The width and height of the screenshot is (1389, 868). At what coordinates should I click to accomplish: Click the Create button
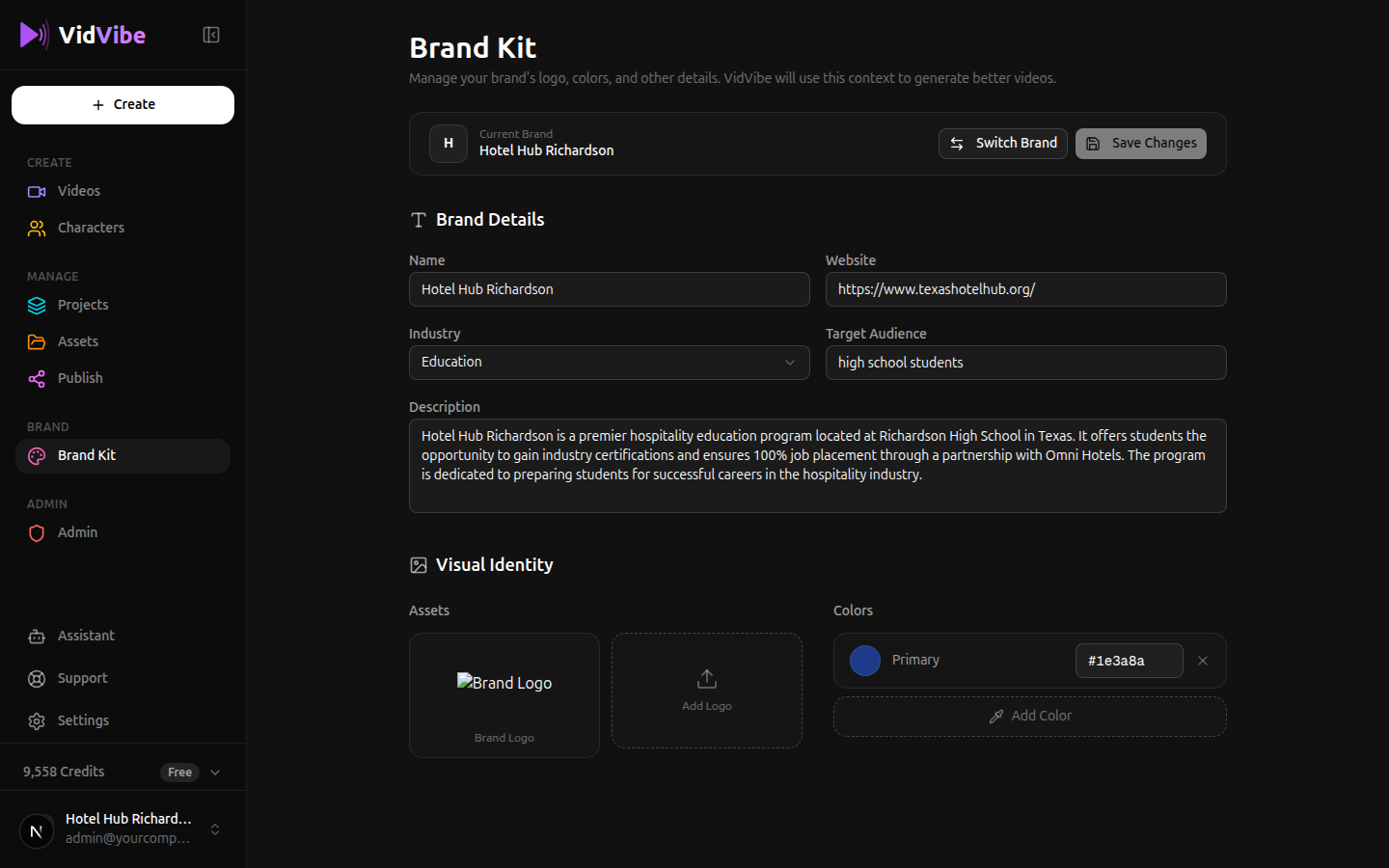pyautogui.click(x=123, y=105)
